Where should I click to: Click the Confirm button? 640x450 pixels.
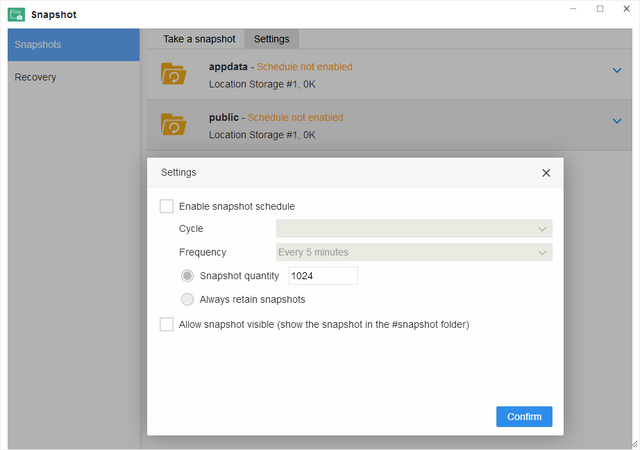click(524, 417)
